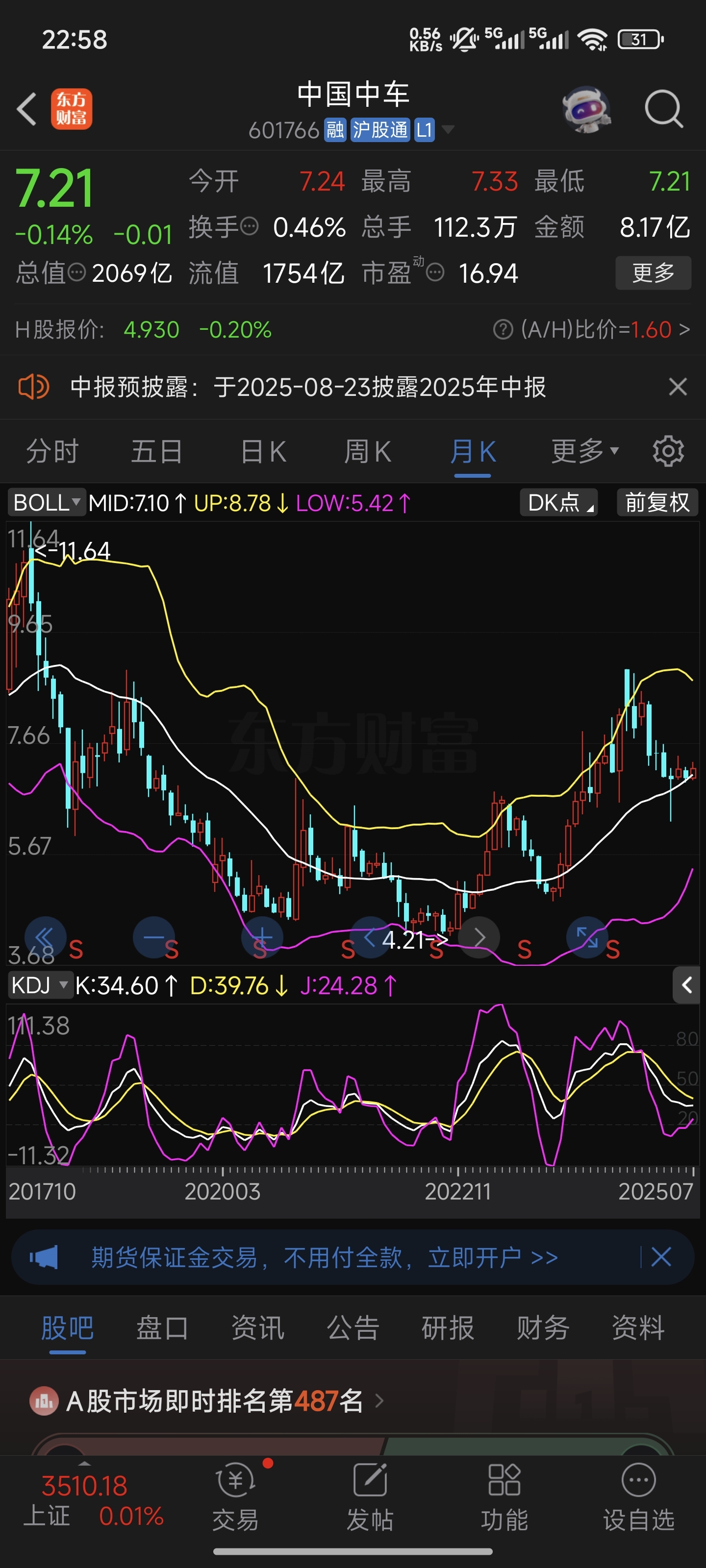Open the robot assistant avatar
Image resolution: width=706 pixels, height=1568 pixels.
[x=586, y=109]
